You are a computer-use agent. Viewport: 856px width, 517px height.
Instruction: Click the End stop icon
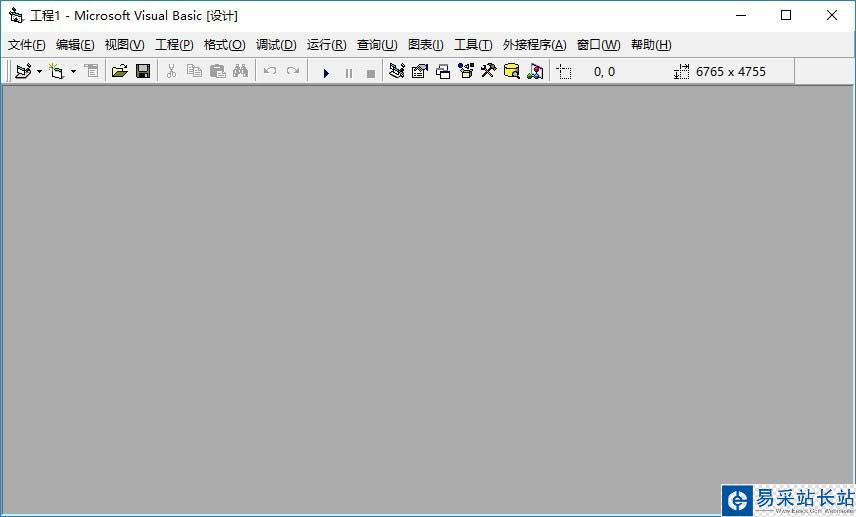pos(371,74)
